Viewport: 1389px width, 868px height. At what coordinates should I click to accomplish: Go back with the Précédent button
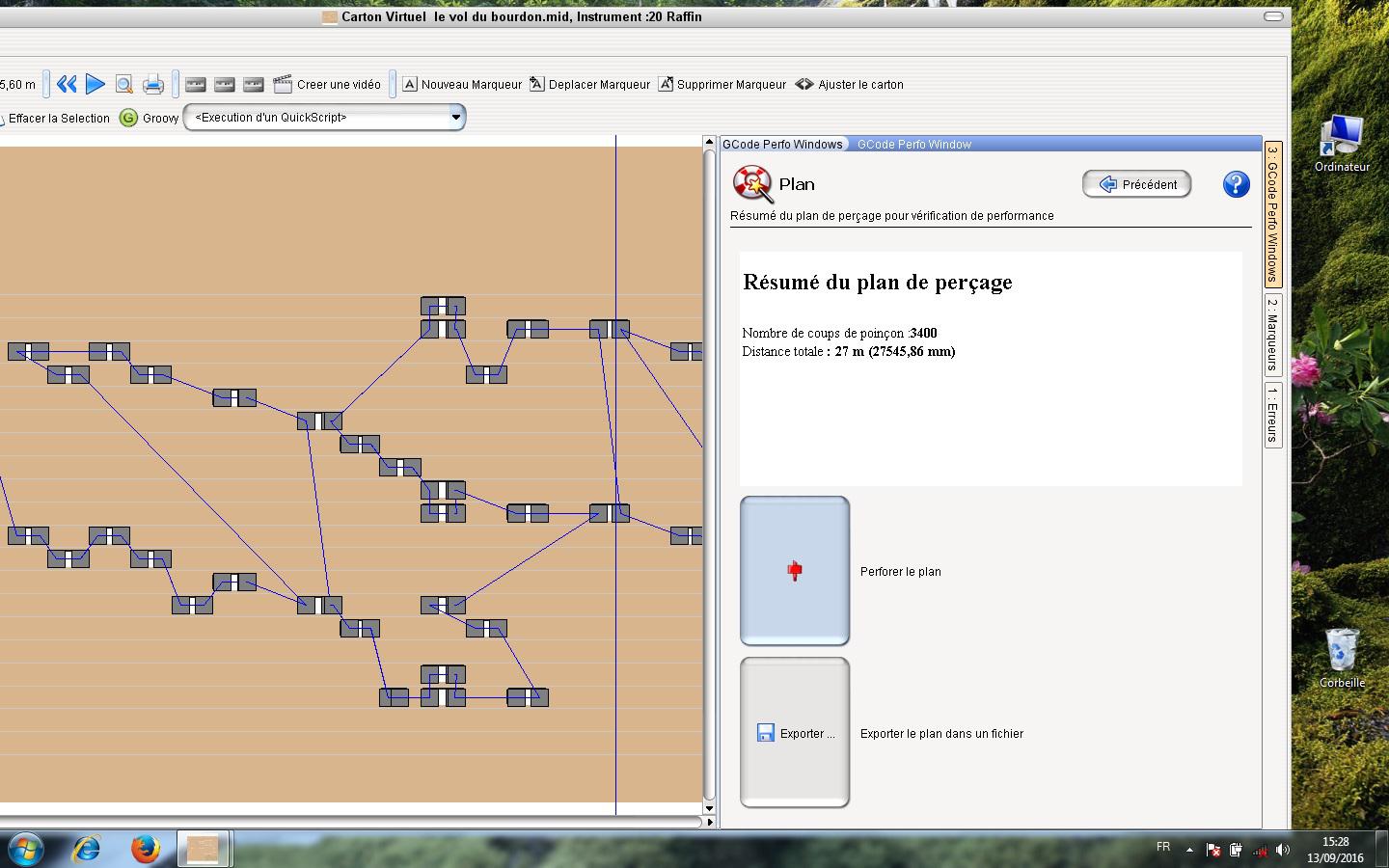pyautogui.click(x=1136, y=184)
